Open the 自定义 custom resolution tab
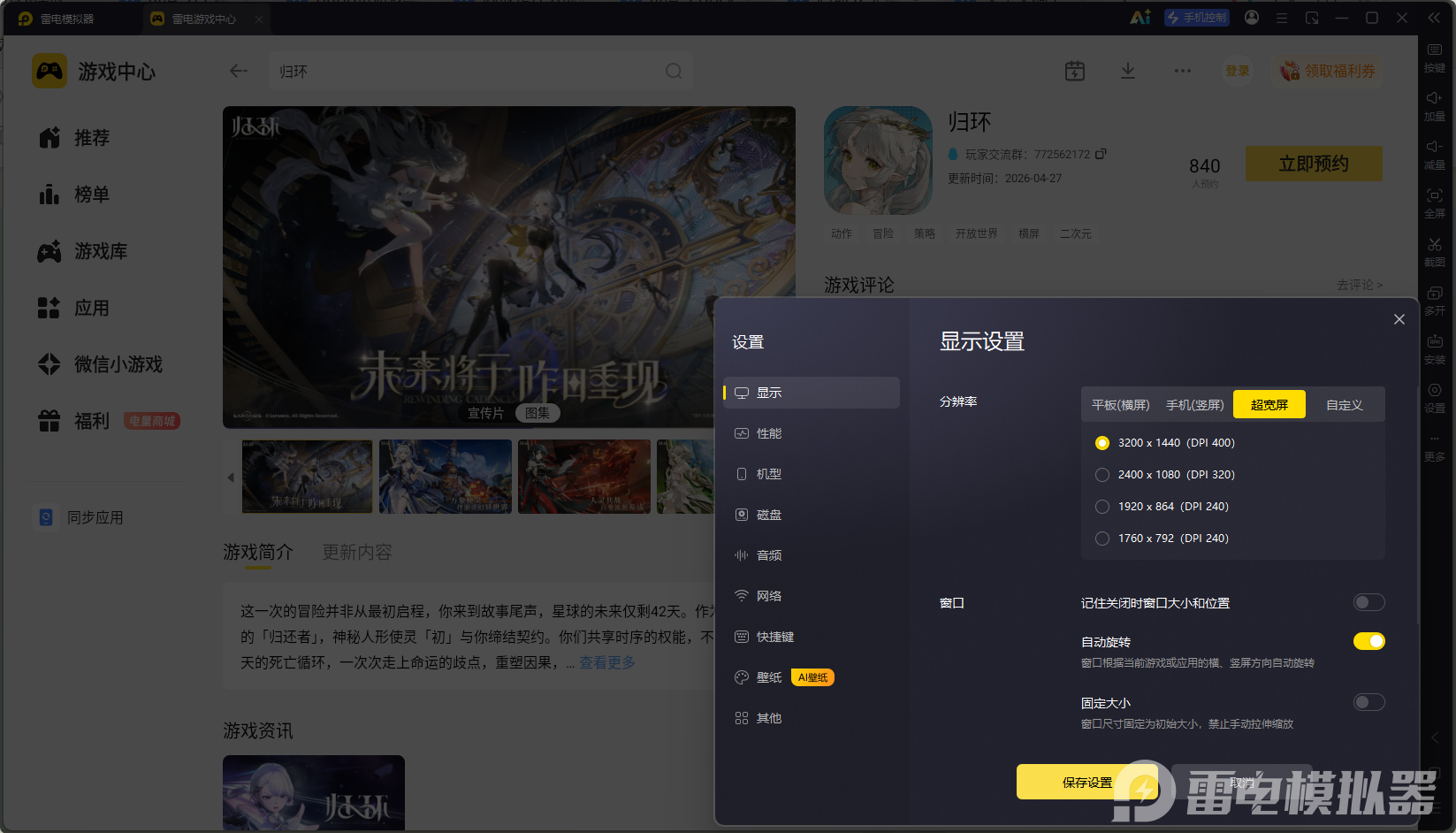This screenshot has height=833, width=1456. pos(1344,405)
